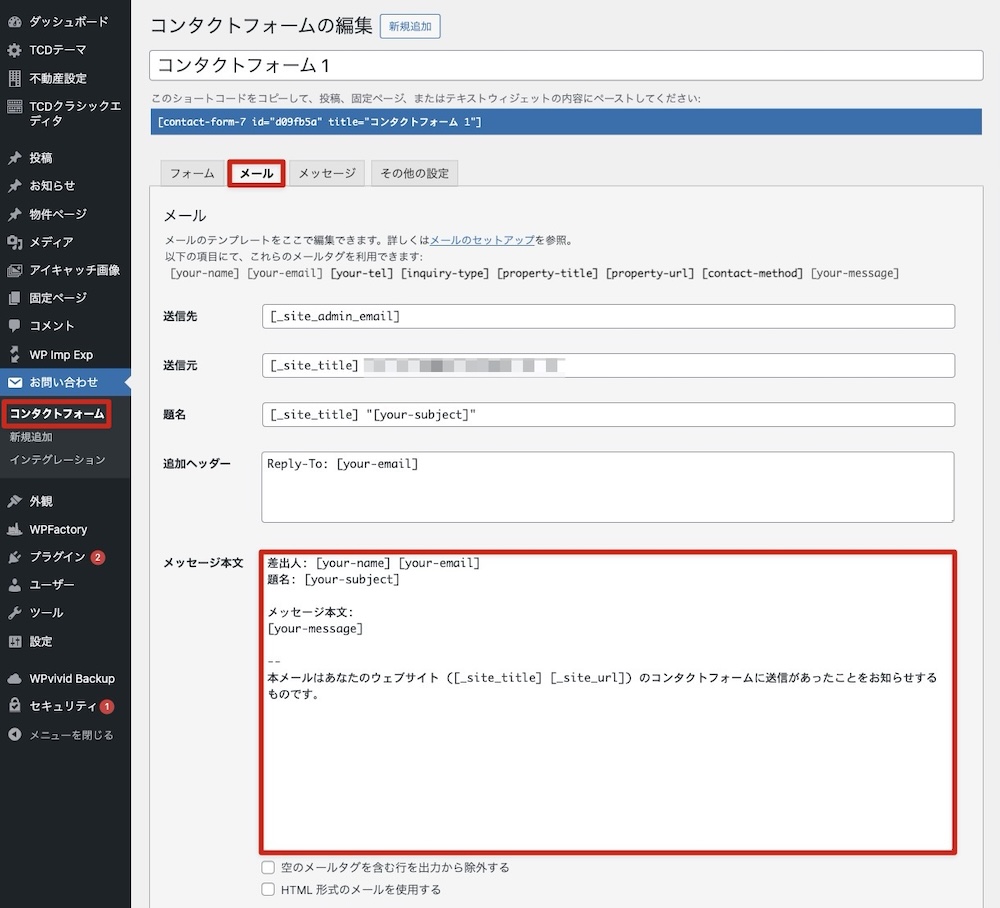
Task: Enable HTML 形式のメールを使用する checkbox
Action: tap(268, 889)
